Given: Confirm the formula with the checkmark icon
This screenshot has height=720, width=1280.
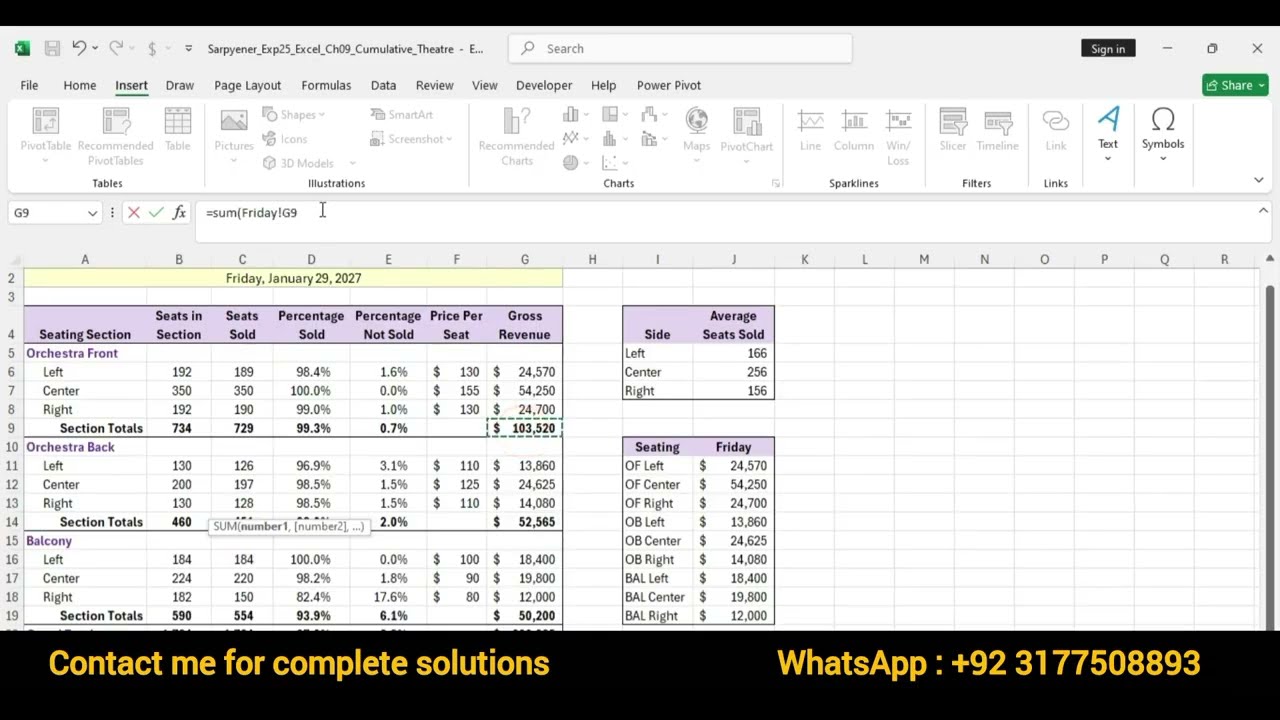Looking at the screenshot, I should (156, 212).
